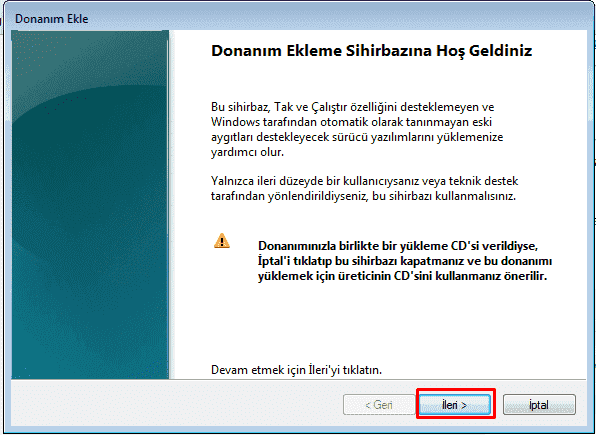The height and width of the screenshot is (435, 596).
Task: Click the İleri > button to continue
Action: pyautogui.click(x=455, y=405)
